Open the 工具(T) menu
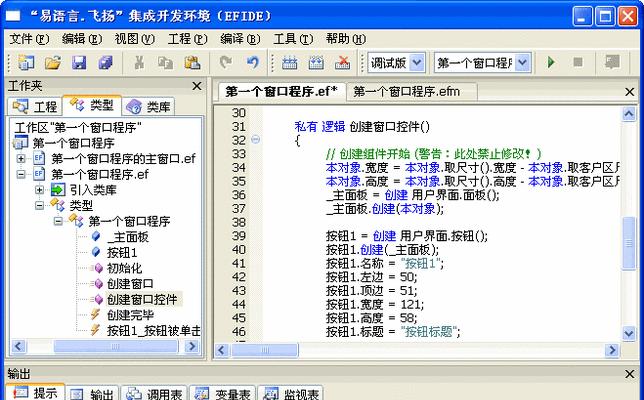 pyautogui.click(x=293, y=39)
